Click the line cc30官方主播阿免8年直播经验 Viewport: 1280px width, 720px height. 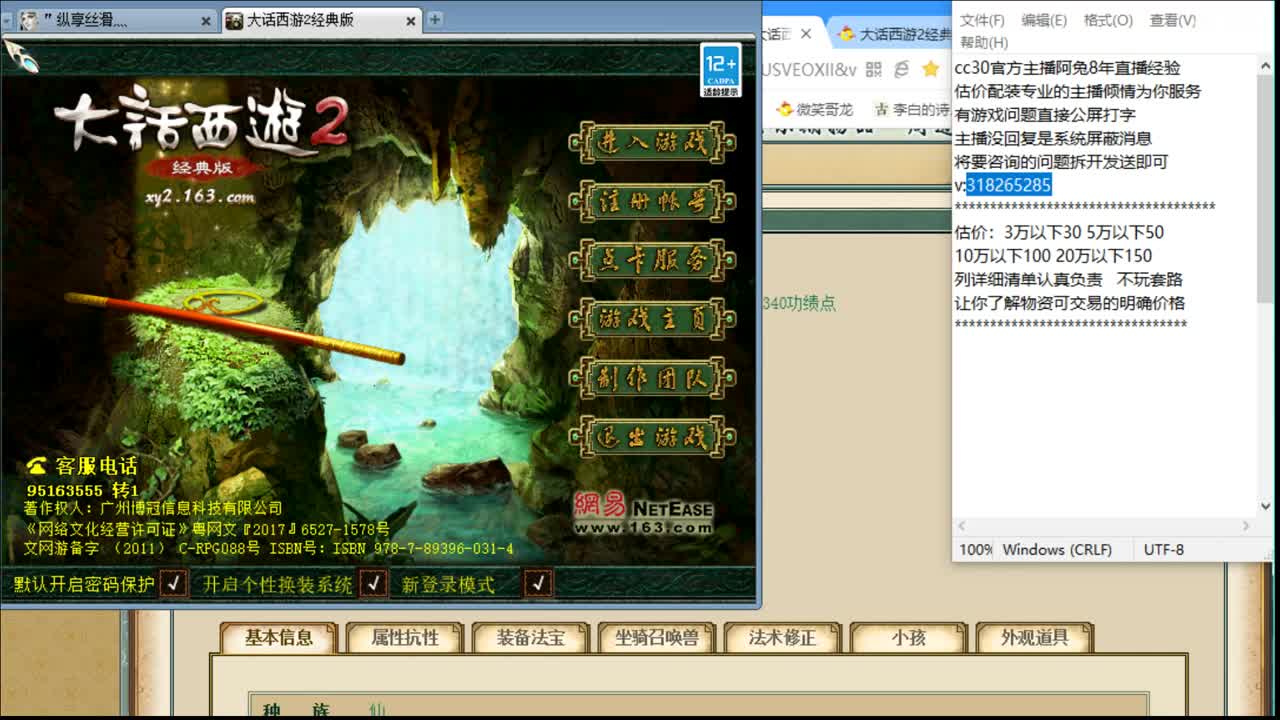(1068, 68)
